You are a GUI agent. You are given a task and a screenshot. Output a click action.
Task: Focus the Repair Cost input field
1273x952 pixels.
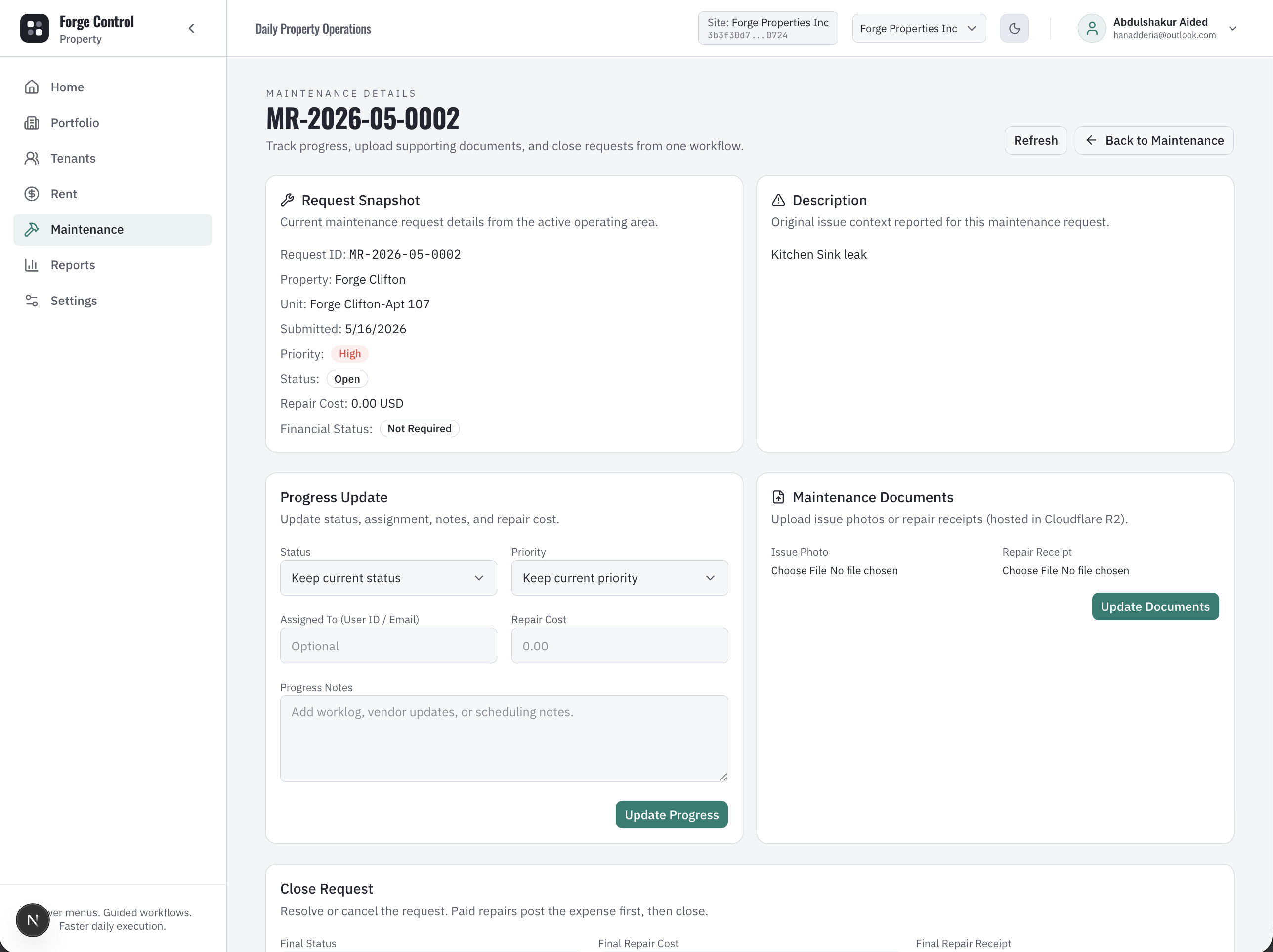coord(619,646)
